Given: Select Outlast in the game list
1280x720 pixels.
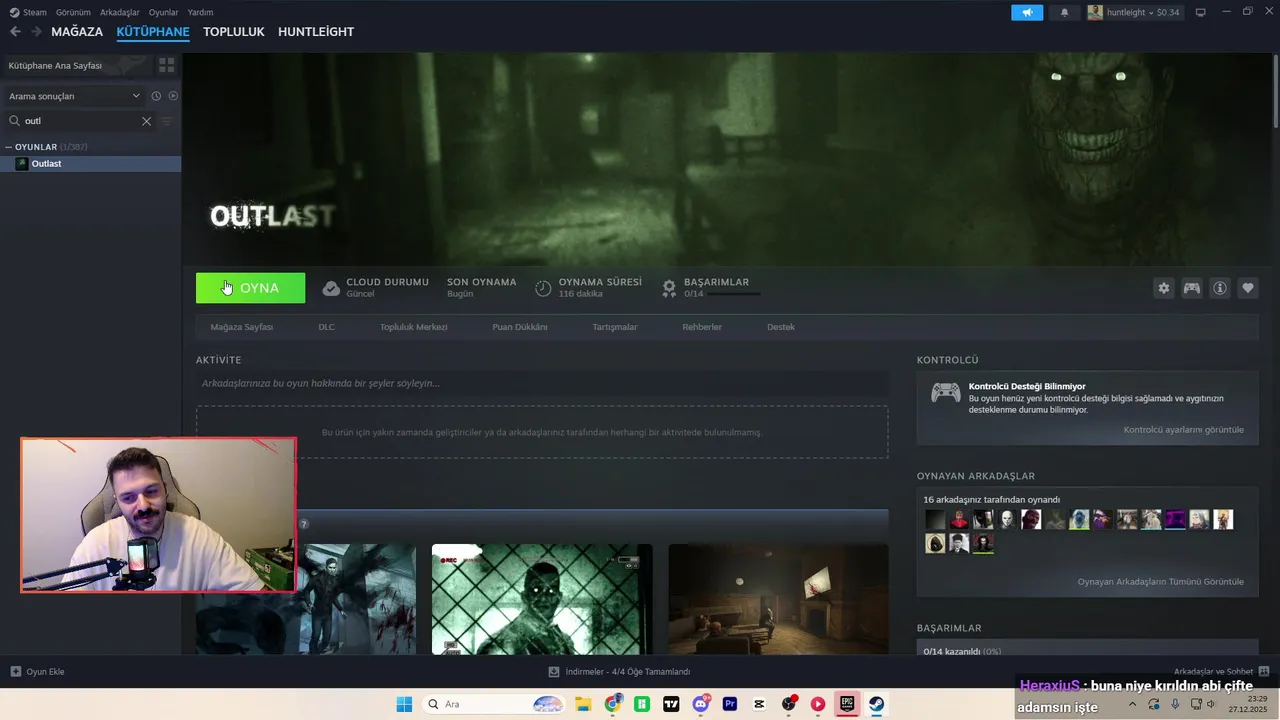Looking at the screenshot, I should coord(90,163).
